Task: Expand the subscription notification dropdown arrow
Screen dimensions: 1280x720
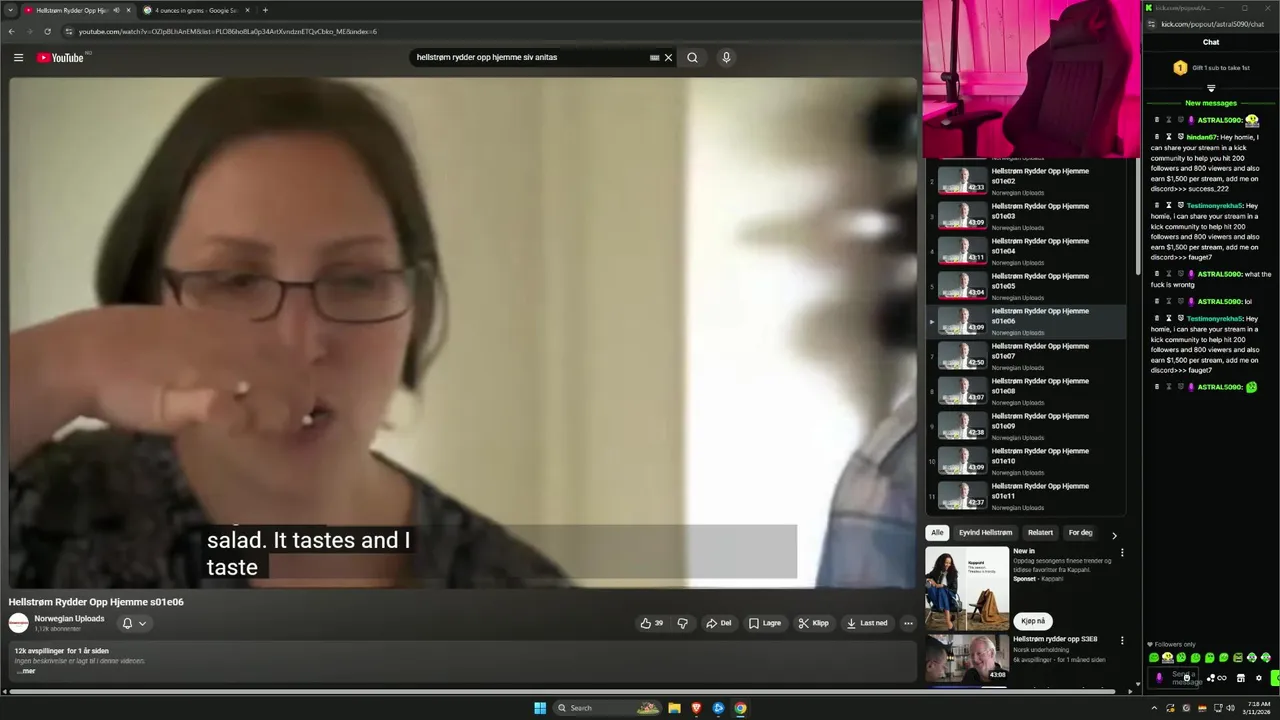Action: point(142,623)
